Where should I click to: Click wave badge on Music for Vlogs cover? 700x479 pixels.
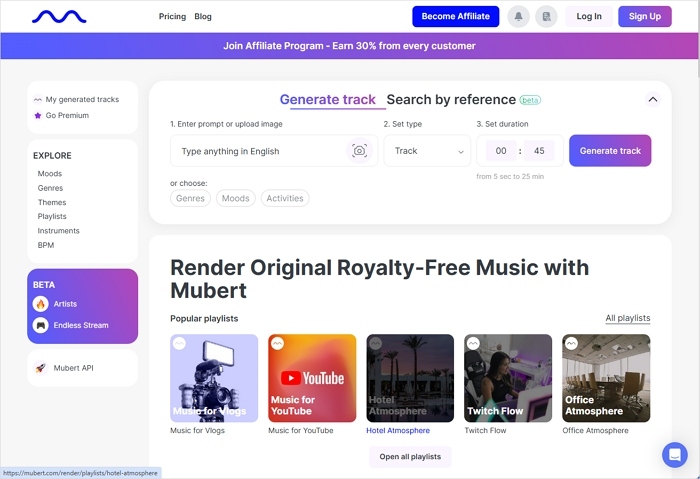click(x=179, y=344)
